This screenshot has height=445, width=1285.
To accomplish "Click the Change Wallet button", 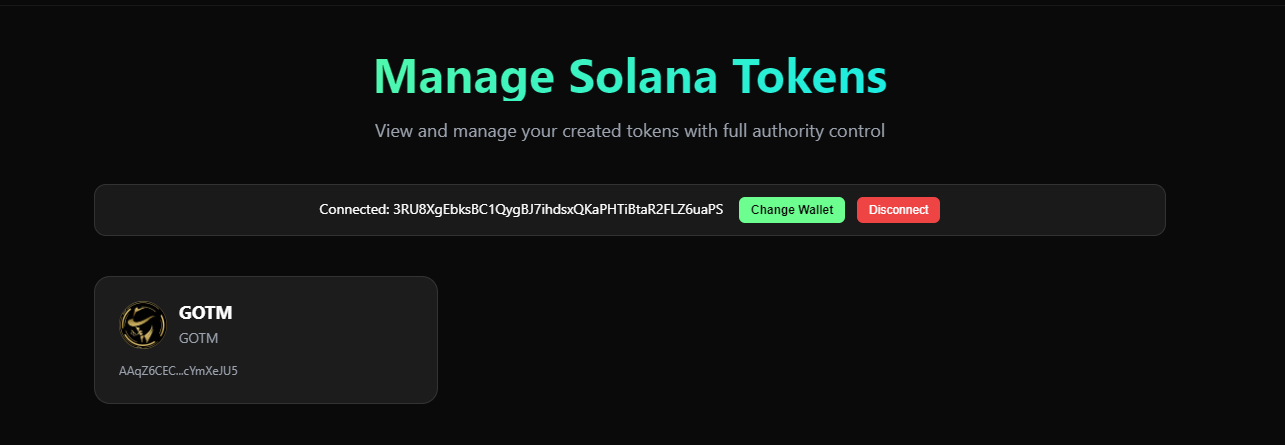I will (x=791, y=210).
